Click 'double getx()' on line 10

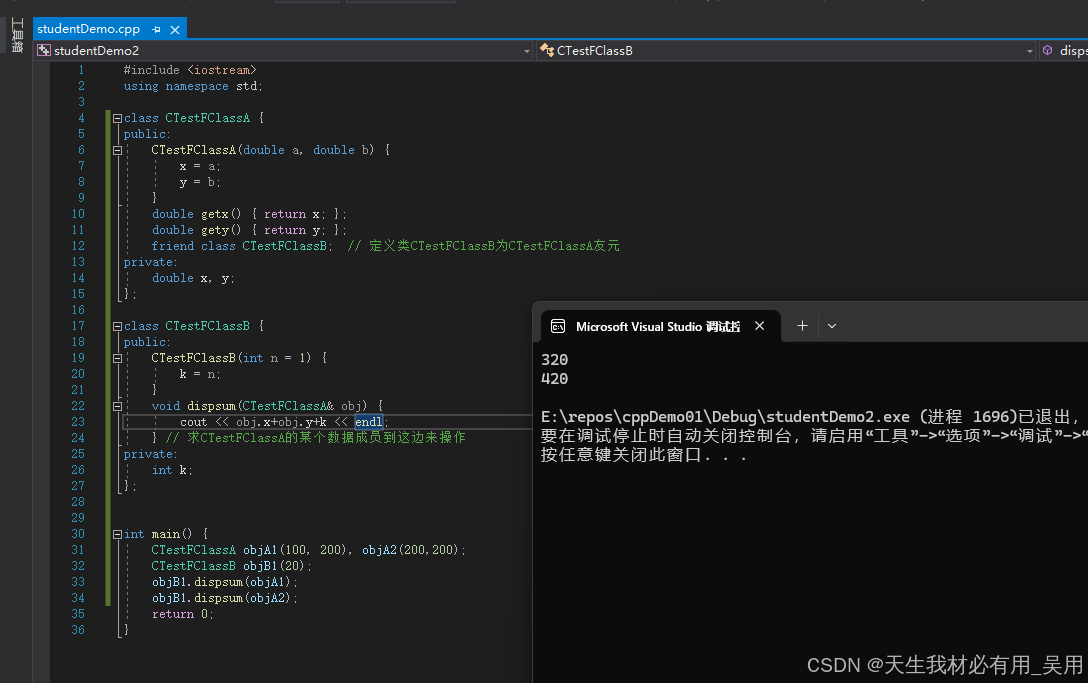click(196, 214)
